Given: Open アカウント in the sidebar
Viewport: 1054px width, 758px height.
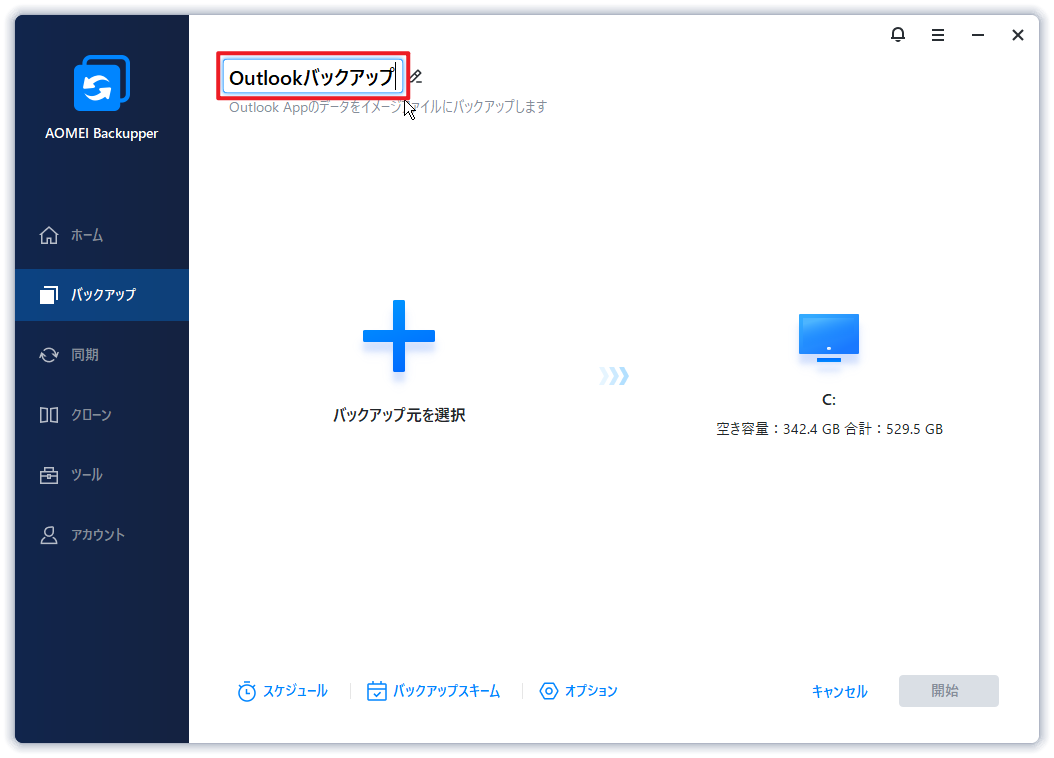Looking at the screenshot, I should [102, 535].
